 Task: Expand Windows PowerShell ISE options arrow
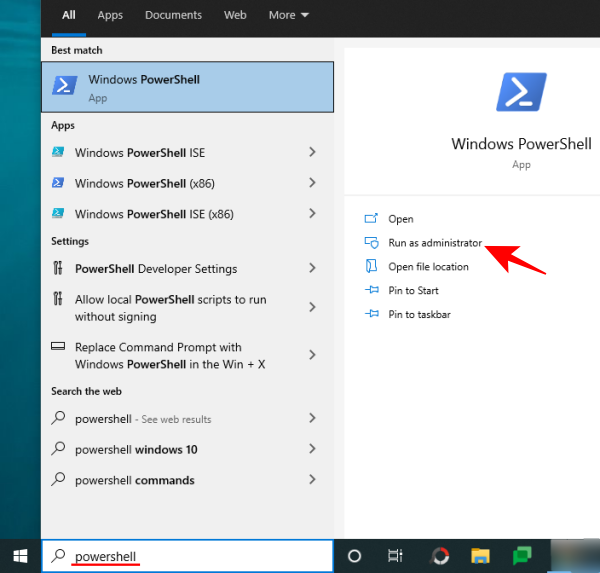(x=313, y=153)
